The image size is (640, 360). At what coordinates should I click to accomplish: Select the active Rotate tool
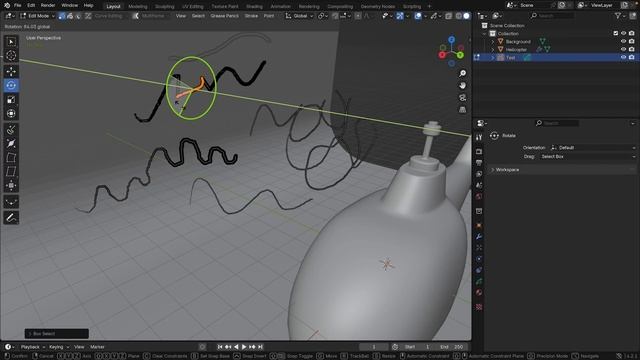click(x=11, y=85)
